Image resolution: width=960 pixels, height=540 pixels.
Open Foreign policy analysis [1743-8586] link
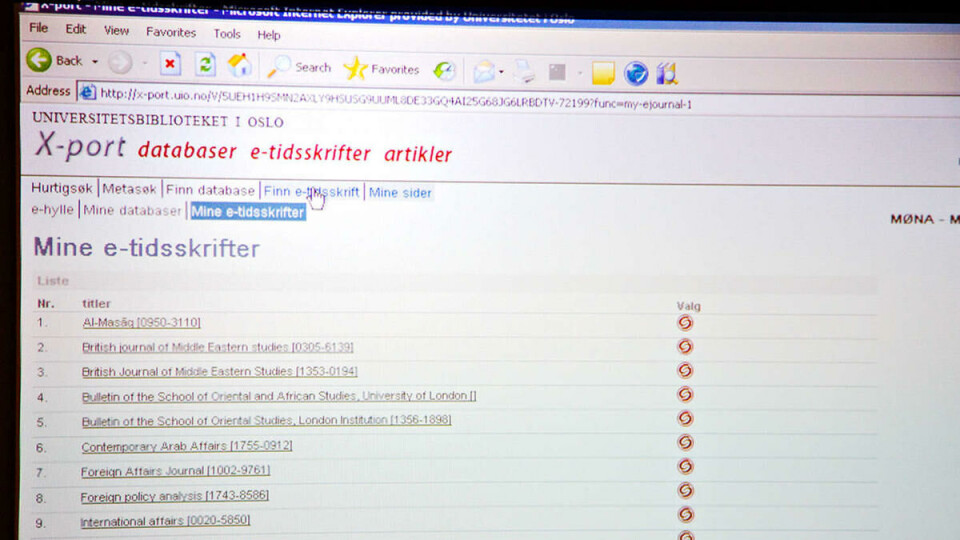(174, 496)
